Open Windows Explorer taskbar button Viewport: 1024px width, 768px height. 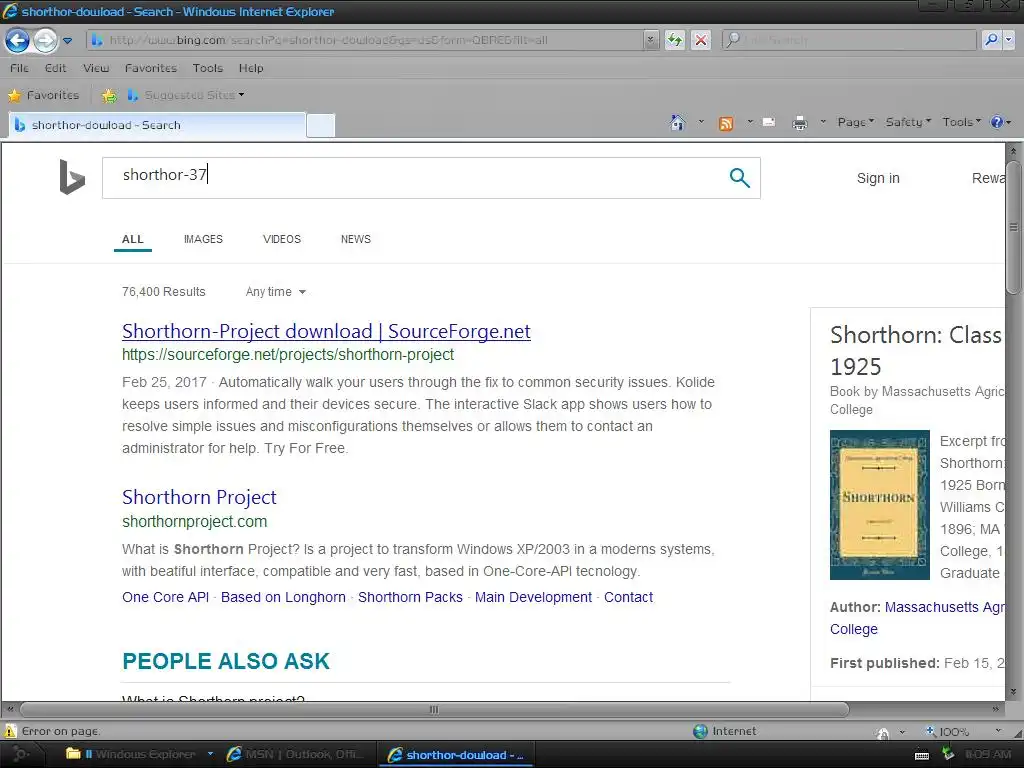point(138,754)
